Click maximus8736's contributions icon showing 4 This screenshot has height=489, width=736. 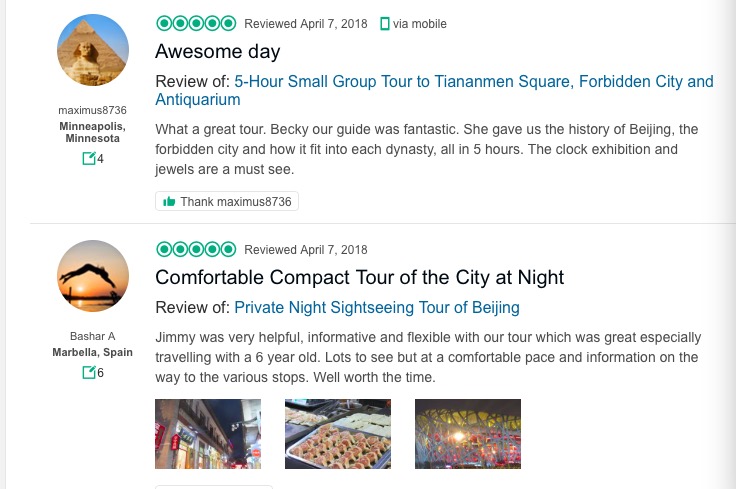coord(89,158)
